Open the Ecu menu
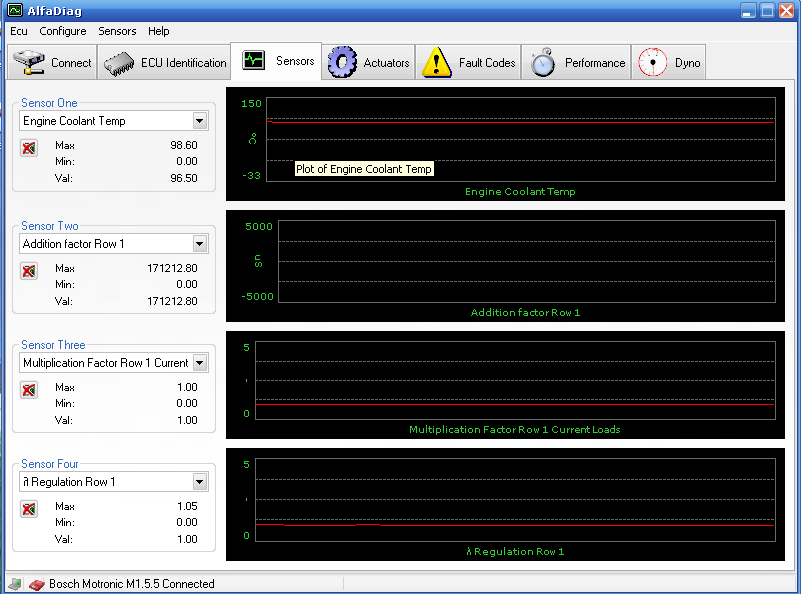 tap(19, 31)
